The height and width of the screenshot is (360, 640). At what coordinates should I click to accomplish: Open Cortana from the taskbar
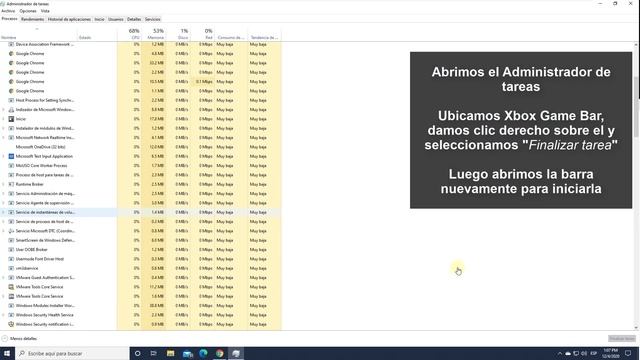coord(138,353)
